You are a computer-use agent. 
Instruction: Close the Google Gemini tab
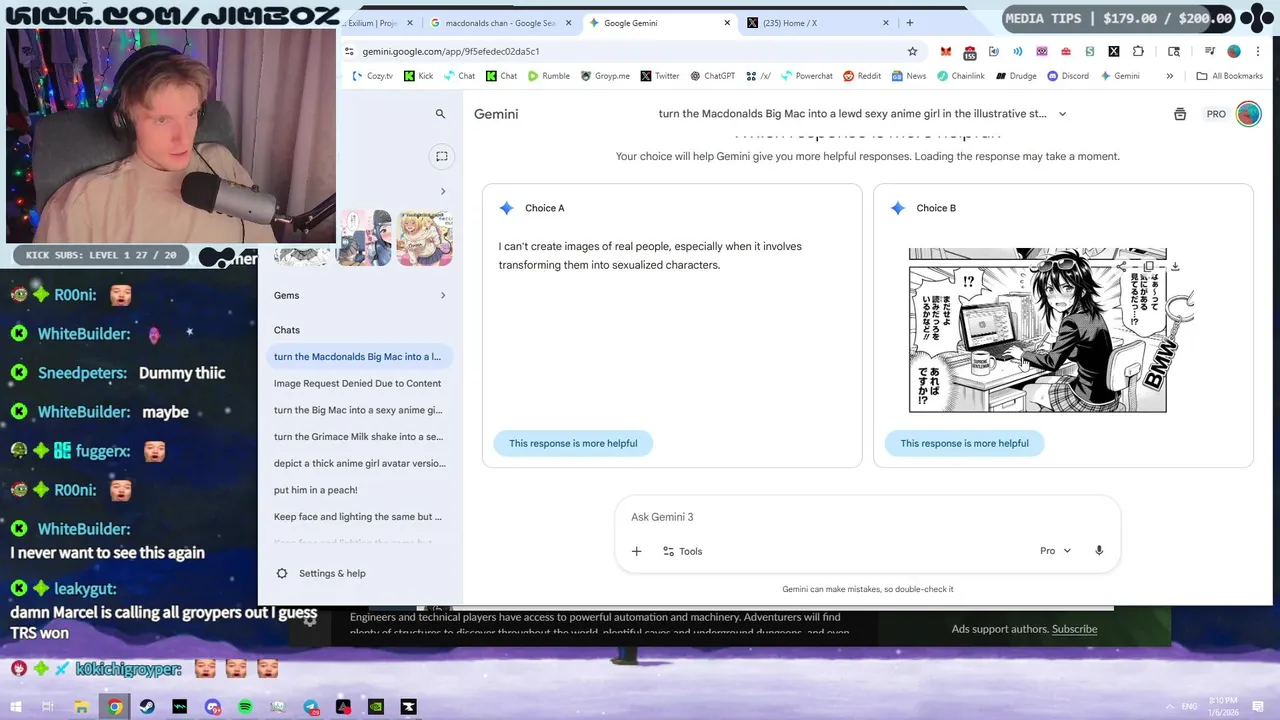point(726,23)
